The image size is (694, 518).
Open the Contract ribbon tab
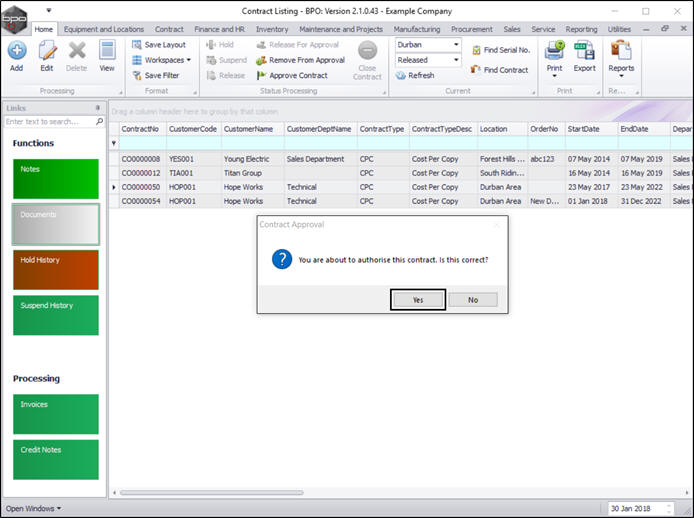[169, 29]
